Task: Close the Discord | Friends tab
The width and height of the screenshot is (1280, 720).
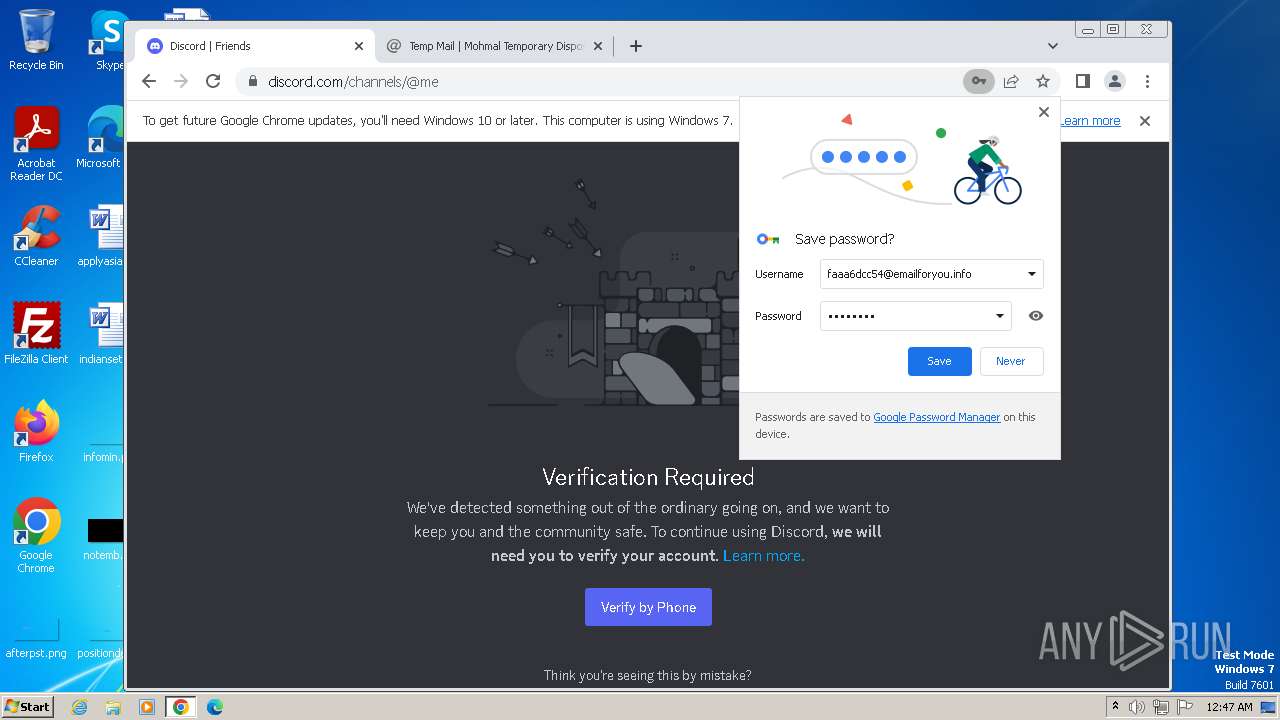Action: click(359, 46)
